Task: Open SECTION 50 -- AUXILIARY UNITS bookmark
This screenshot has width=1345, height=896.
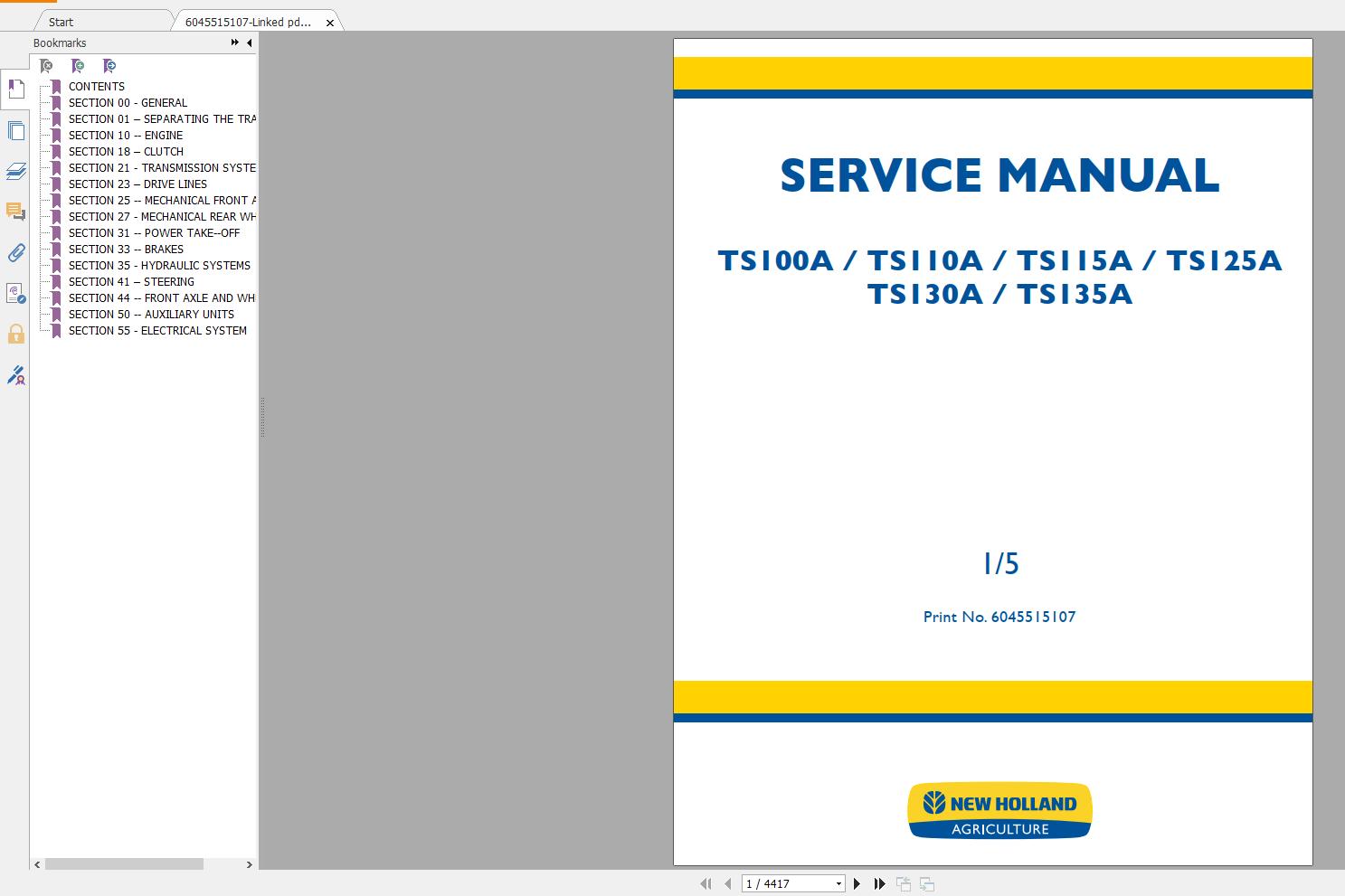Action: pyautogui.click(x=151, y=315)
